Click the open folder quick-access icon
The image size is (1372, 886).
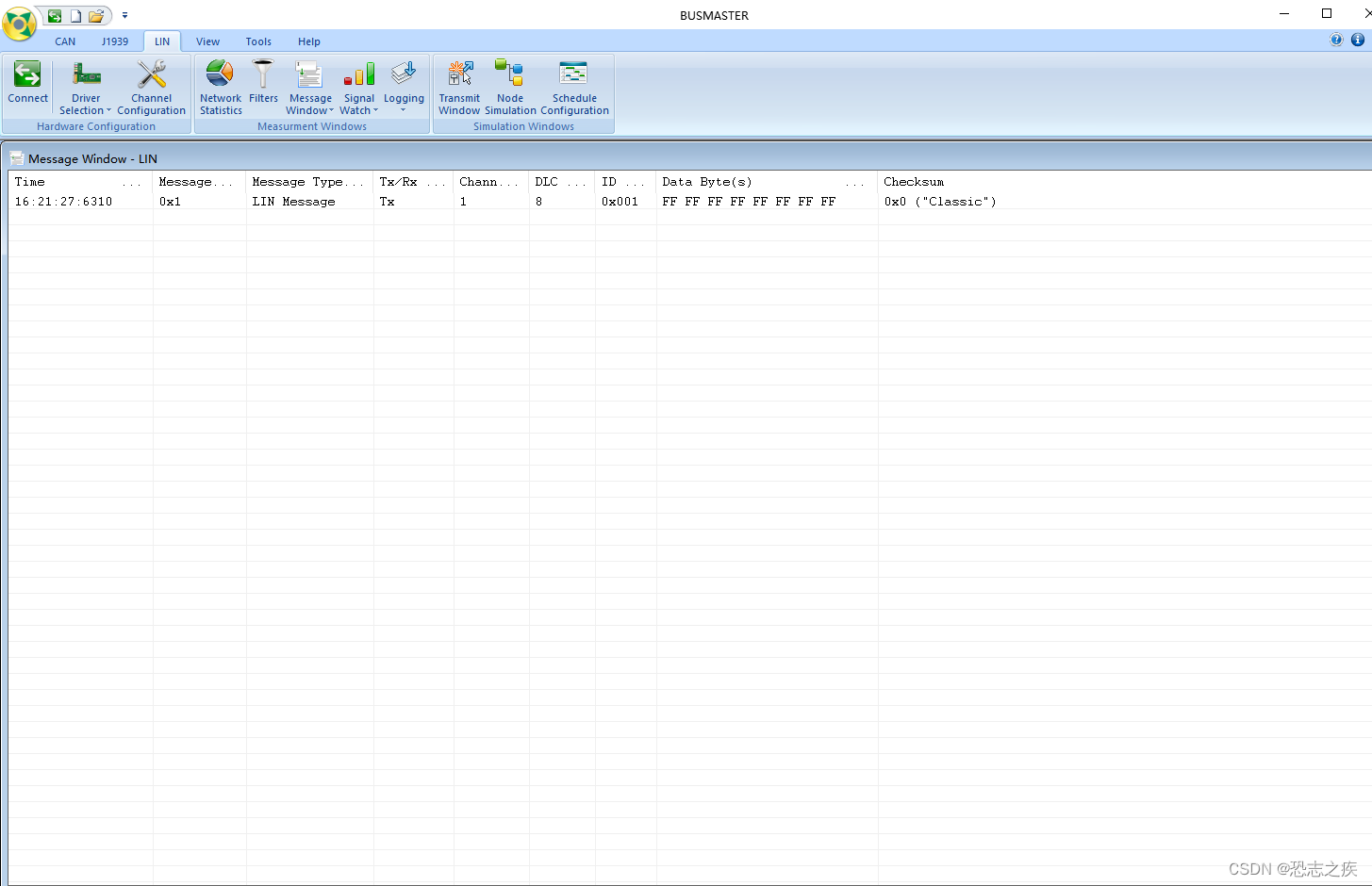[x=96, y=16]
